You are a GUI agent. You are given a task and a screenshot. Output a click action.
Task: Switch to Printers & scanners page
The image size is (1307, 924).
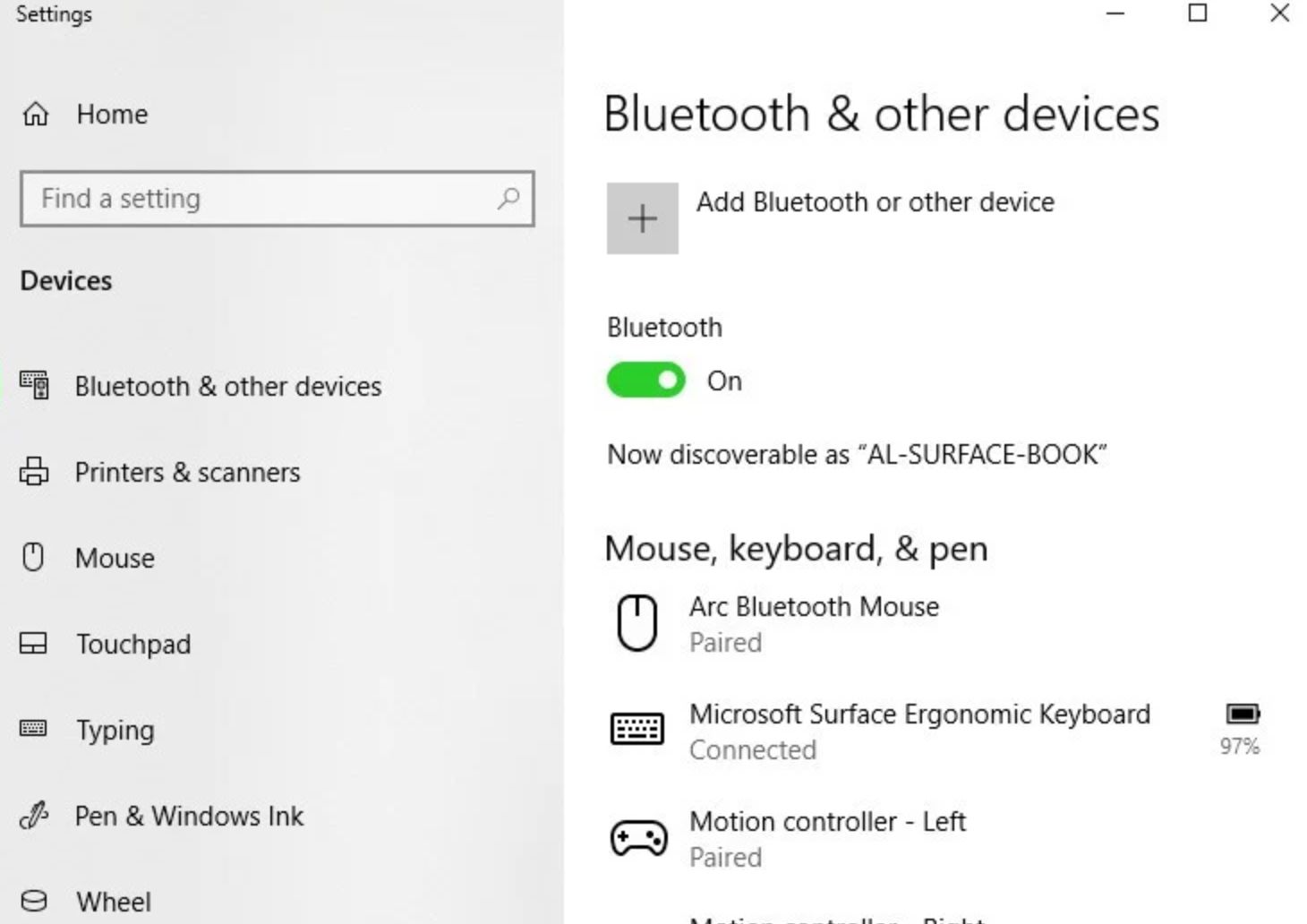pyautogui.click(x=186, y=472)
